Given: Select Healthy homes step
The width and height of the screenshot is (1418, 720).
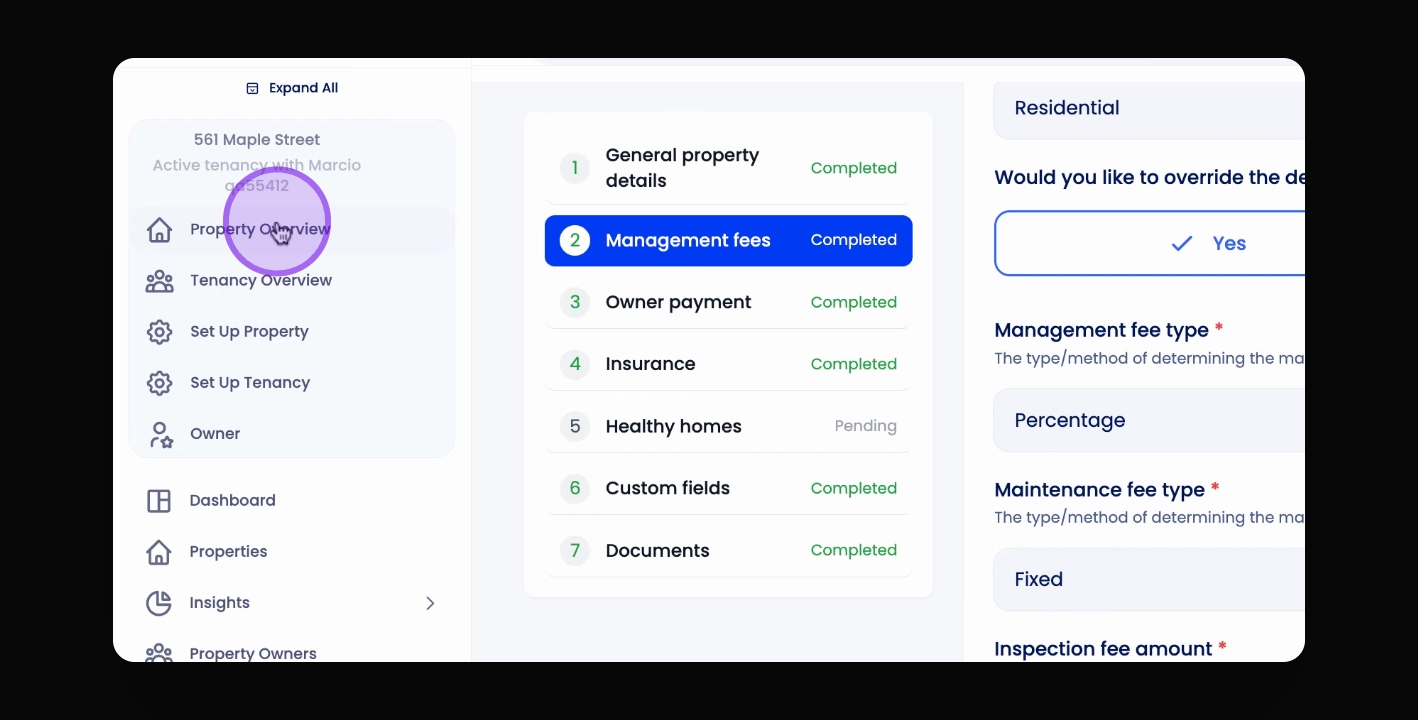Looking at the screenshot, I should pyautogui.click(x=728, y=426).
